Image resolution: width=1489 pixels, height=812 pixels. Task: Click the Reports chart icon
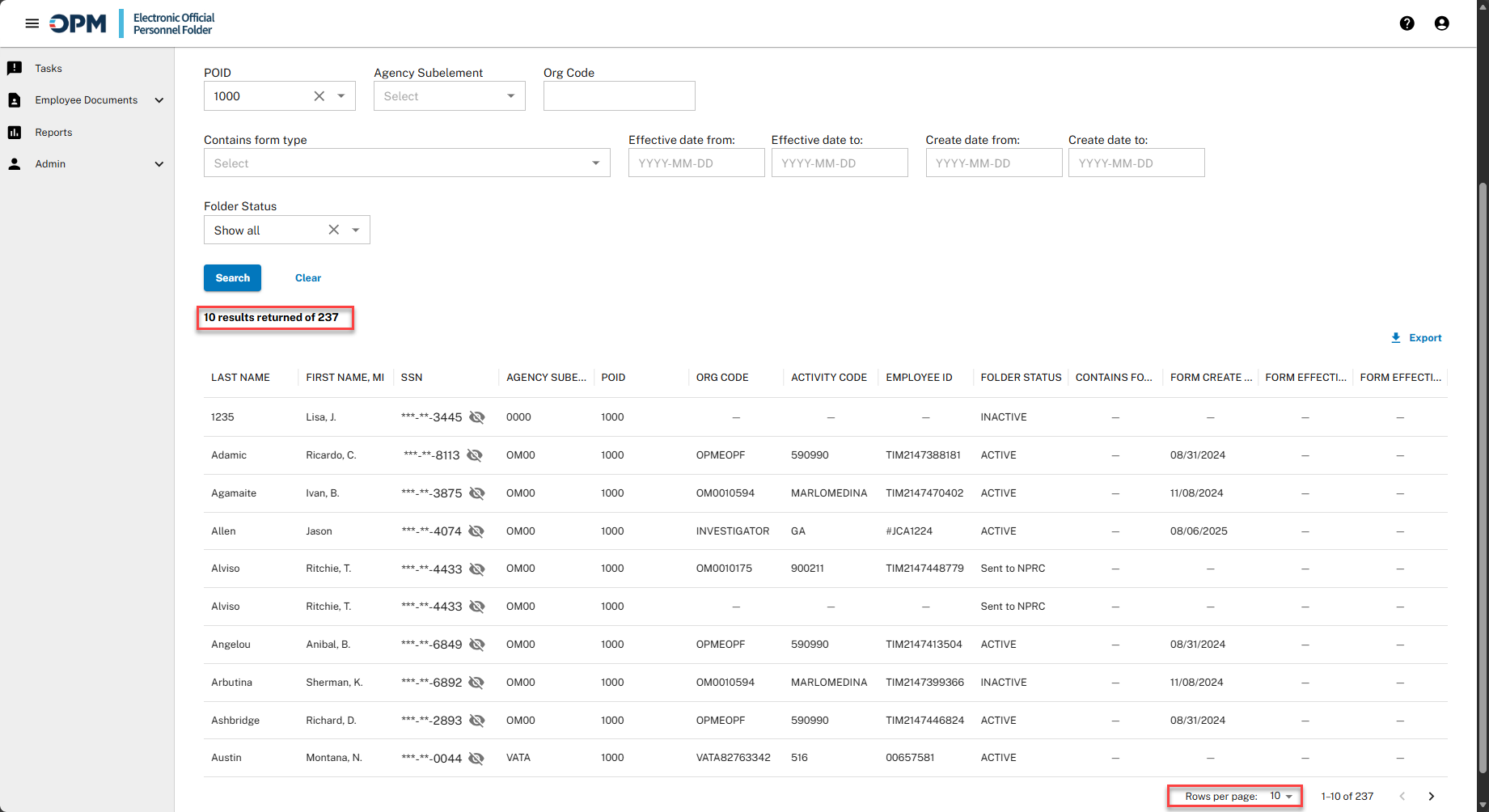tap(15, 133)
